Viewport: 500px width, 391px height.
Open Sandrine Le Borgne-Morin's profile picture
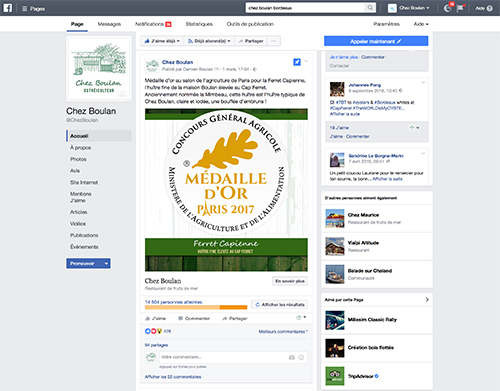pyautogui.click(x=337, y=160)
